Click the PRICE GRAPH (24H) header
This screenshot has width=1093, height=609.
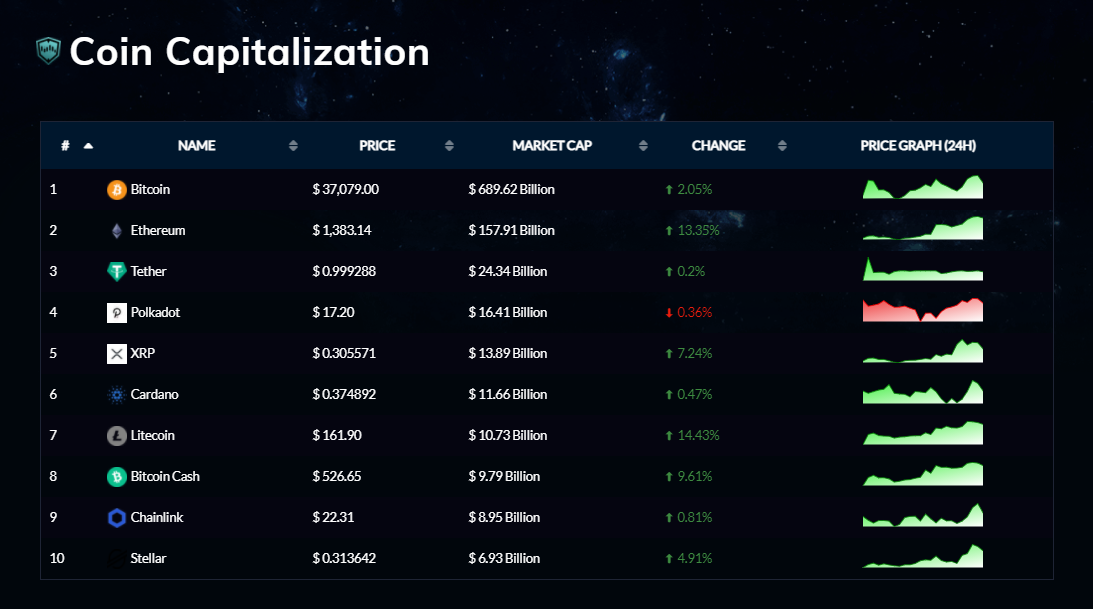coord(918,146)
